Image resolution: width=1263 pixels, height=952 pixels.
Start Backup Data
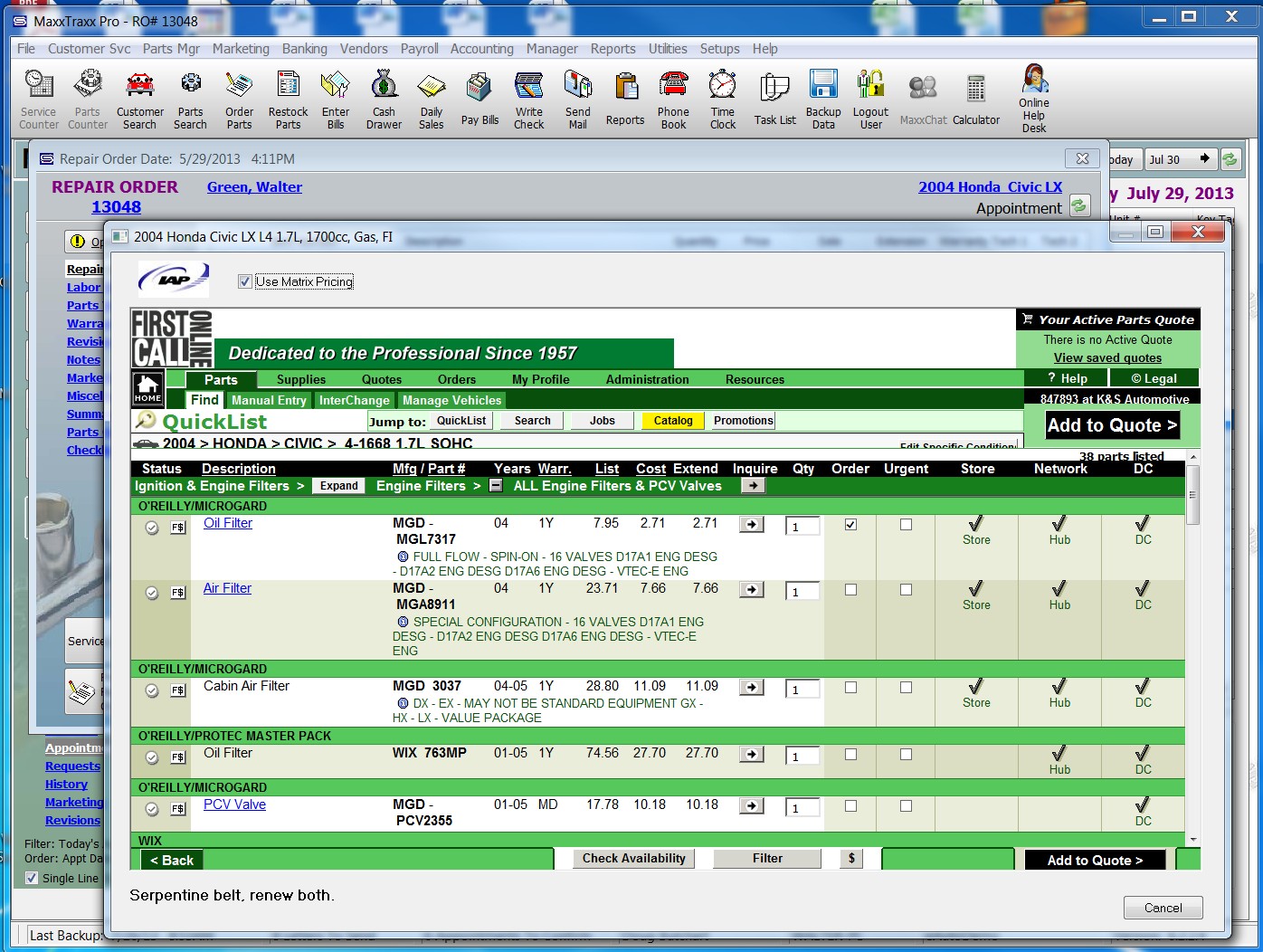823,100
